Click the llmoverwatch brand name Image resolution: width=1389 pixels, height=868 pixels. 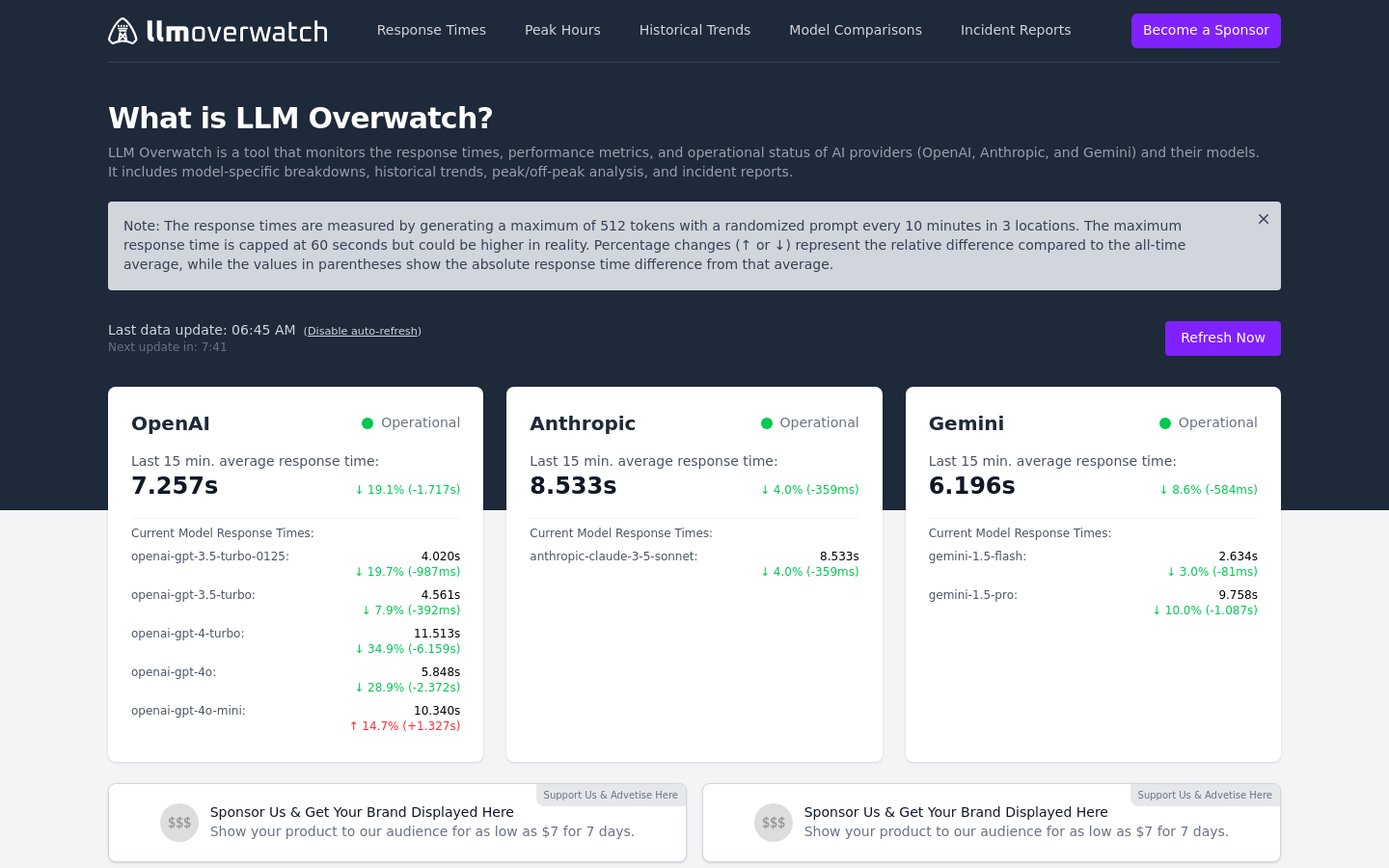point(237,32)
